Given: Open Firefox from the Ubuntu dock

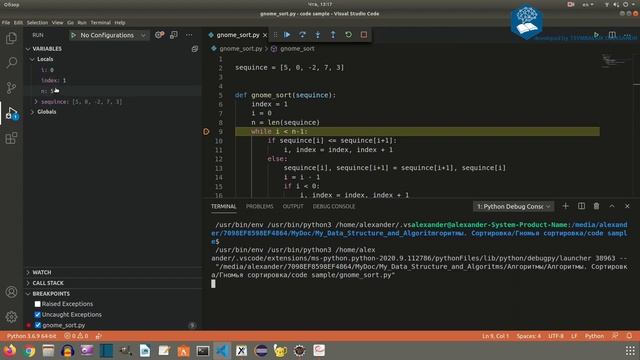Looking at the screenshot, I should (x=9, y=351).
